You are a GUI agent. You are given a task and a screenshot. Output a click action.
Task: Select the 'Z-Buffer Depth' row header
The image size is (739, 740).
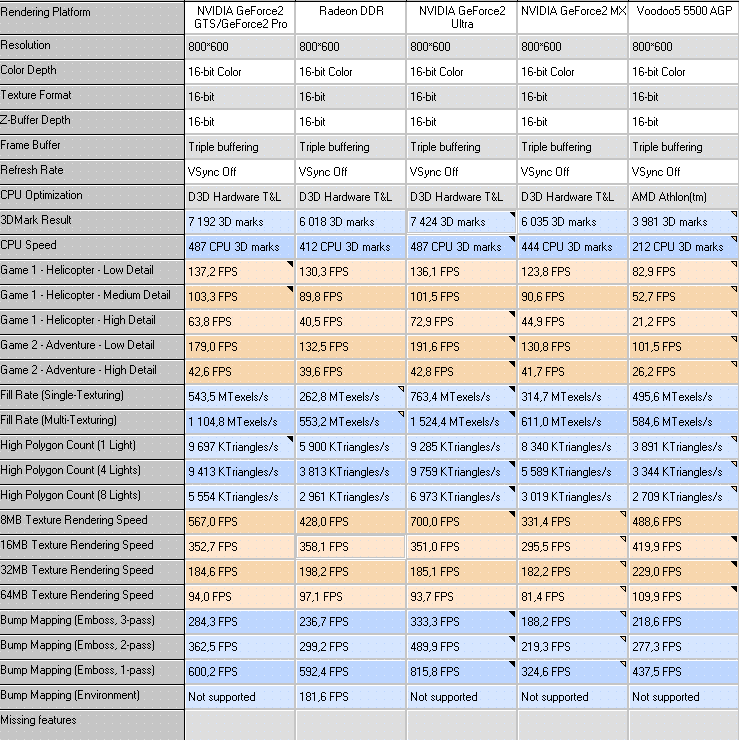tap(92, 122)
